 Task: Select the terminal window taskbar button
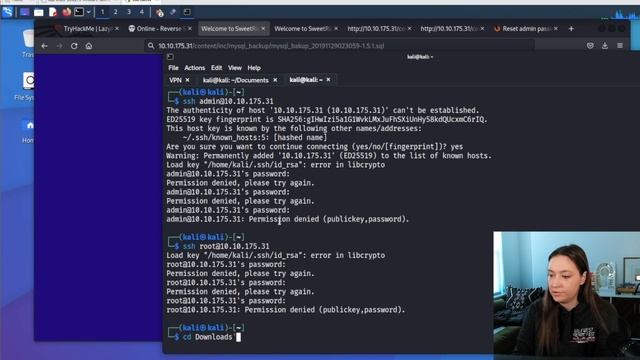coord(187,12)
